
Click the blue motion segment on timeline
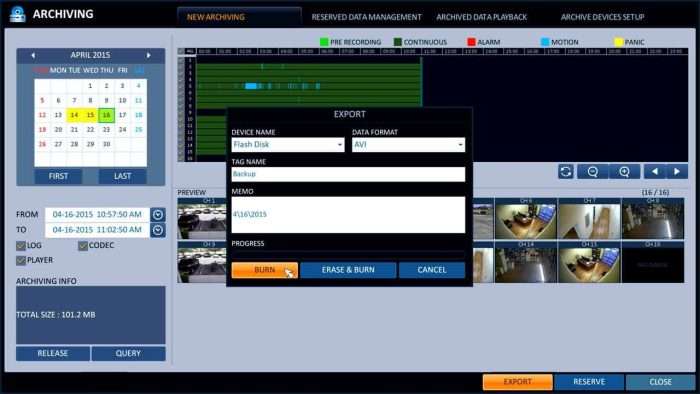(251, 86)
